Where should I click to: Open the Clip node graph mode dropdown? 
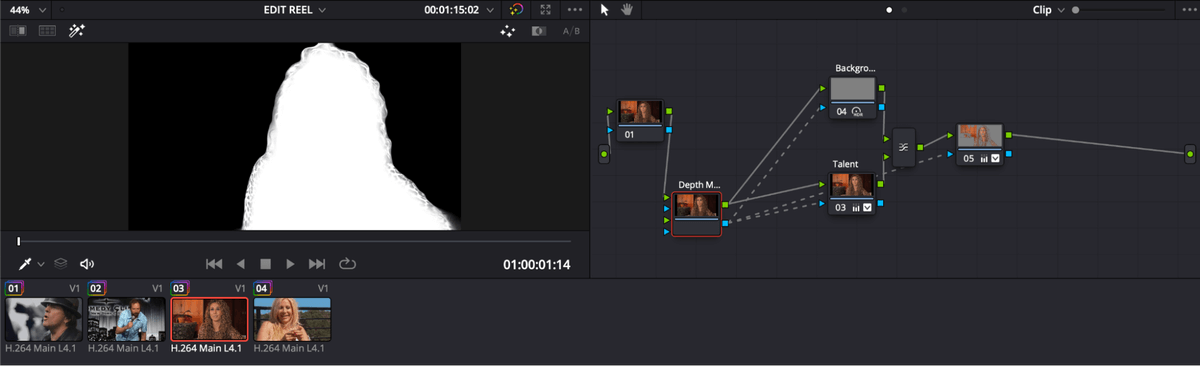point(1049,9)
